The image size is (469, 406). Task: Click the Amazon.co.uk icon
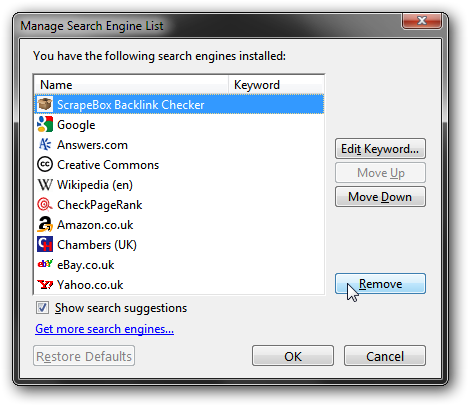tap(45, 224)
